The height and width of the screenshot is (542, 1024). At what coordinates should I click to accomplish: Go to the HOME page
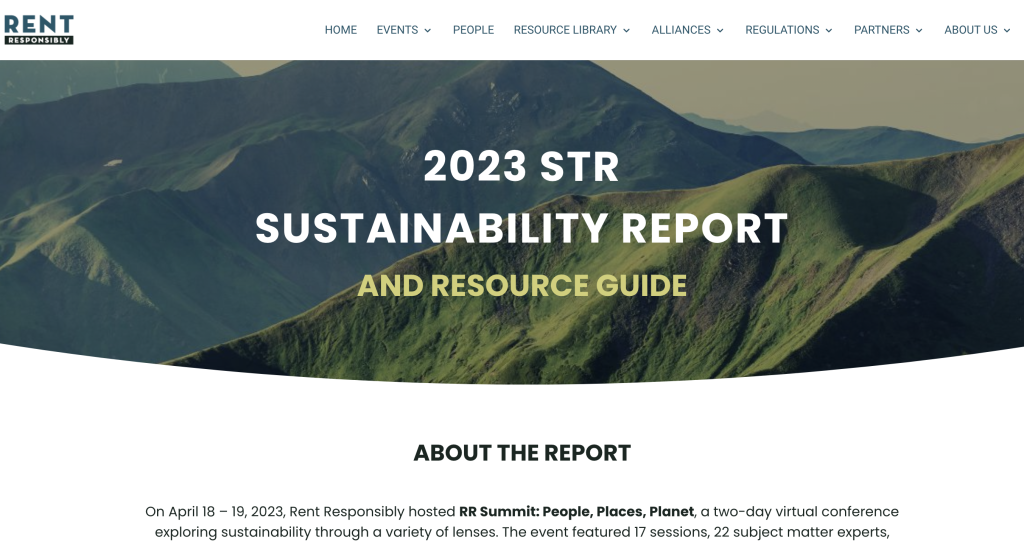(340, 30)
